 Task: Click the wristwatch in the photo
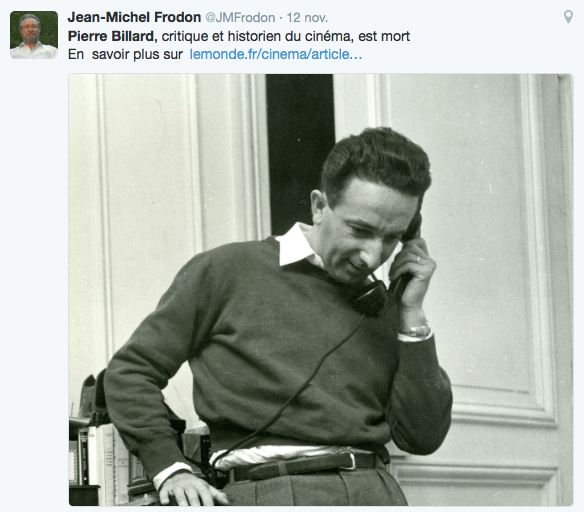pyautogui.click(x=415, y=331)
